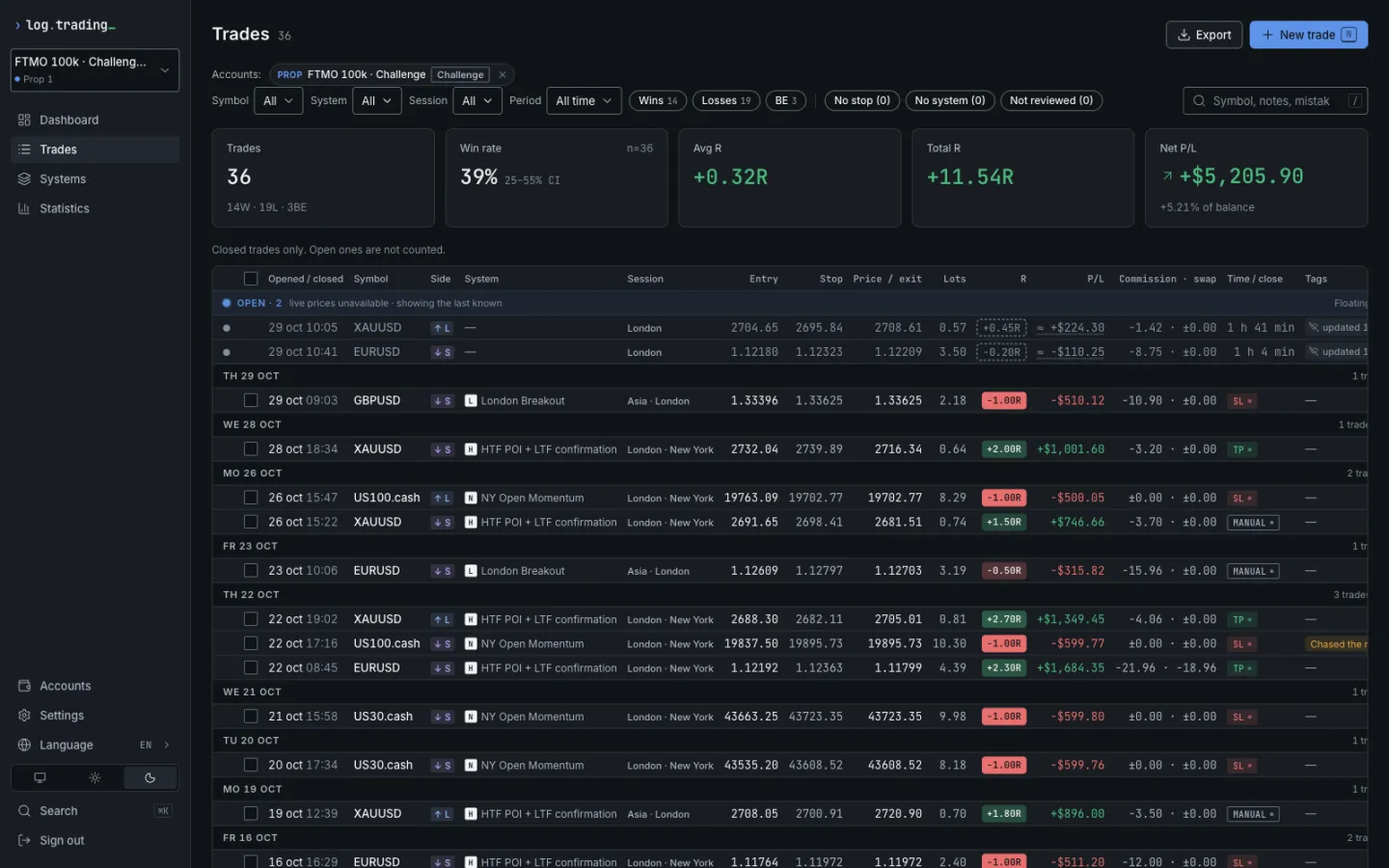The image size is (1389, 868).
Task: Open the Symbol filter dropdown
Action: [x=278, y=100]
